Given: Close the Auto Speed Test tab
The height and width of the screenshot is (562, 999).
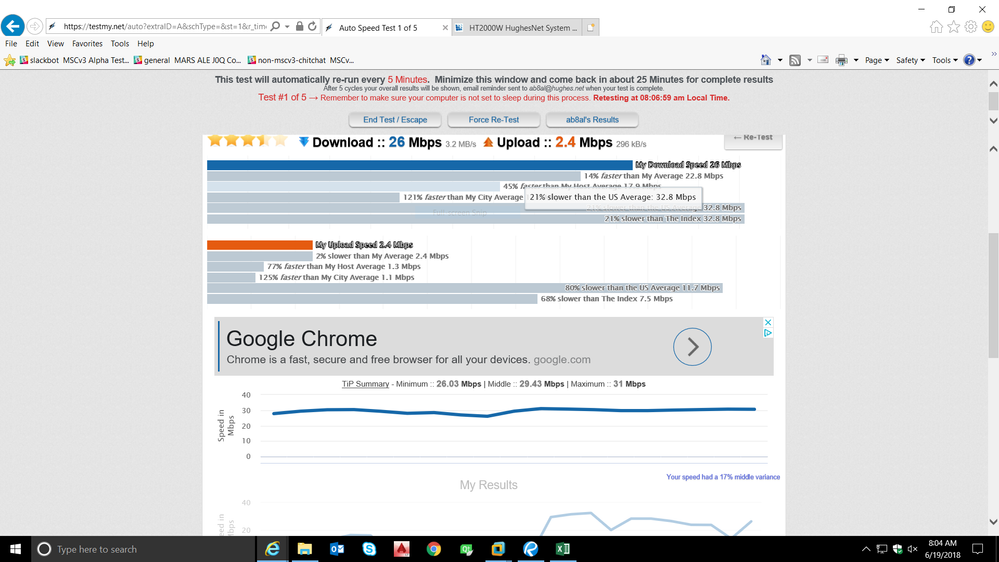Looking at the screenshot, I should tap(445, 28).
